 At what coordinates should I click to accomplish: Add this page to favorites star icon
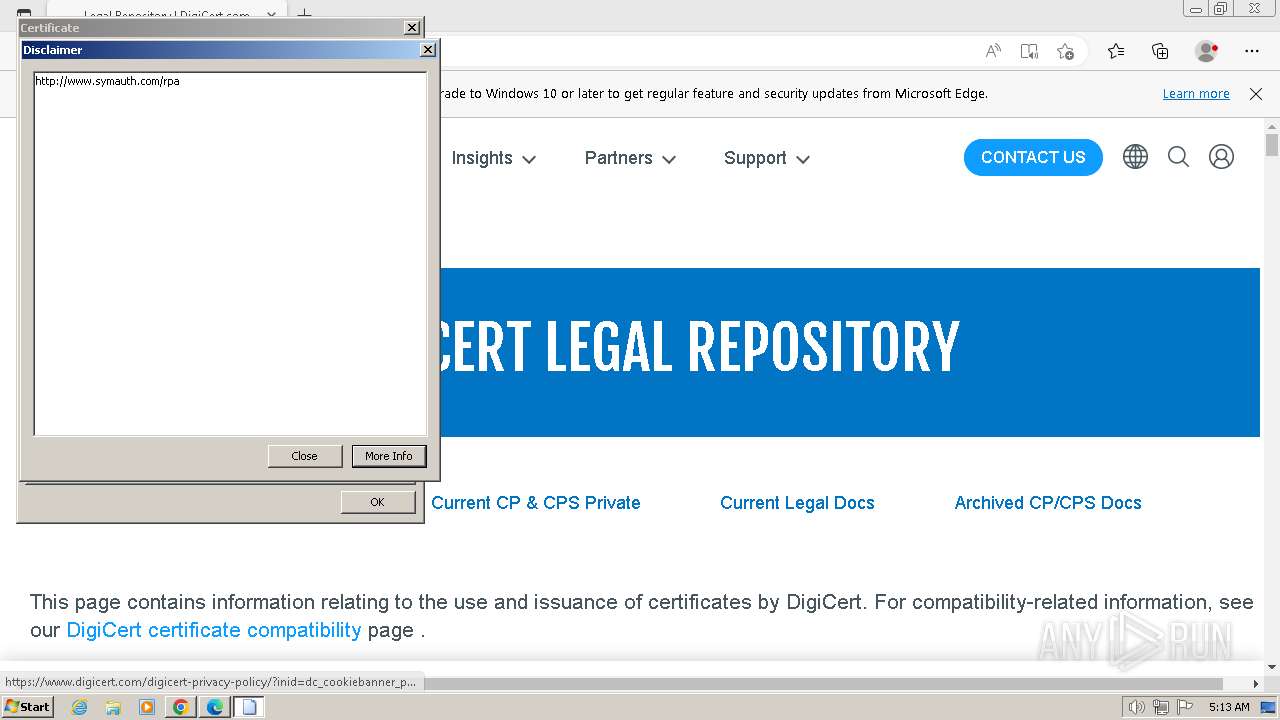pyautogui.click(x=1065, y=51)
